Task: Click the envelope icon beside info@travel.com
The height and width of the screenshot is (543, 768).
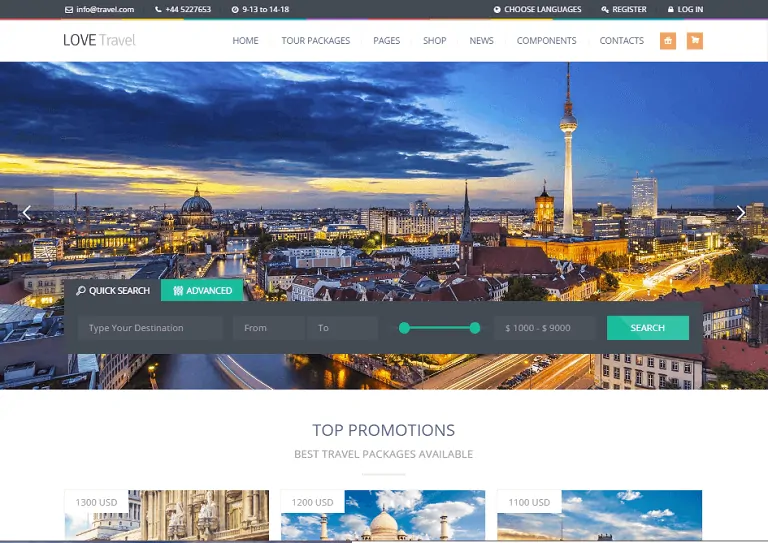Action: pyautogui.click(x=69, y=10)
